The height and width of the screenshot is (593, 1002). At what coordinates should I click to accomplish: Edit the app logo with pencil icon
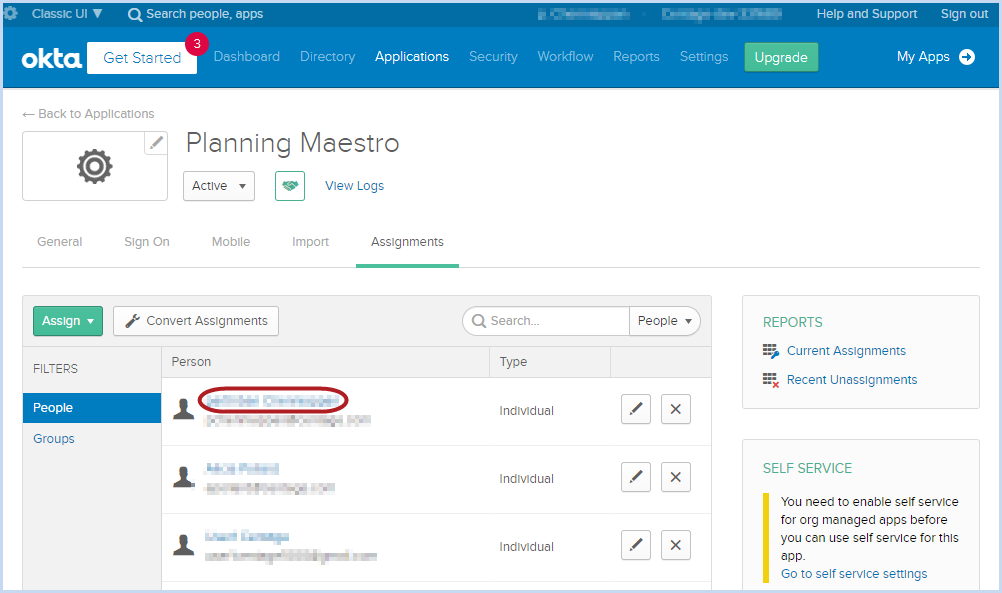point(156,143)
